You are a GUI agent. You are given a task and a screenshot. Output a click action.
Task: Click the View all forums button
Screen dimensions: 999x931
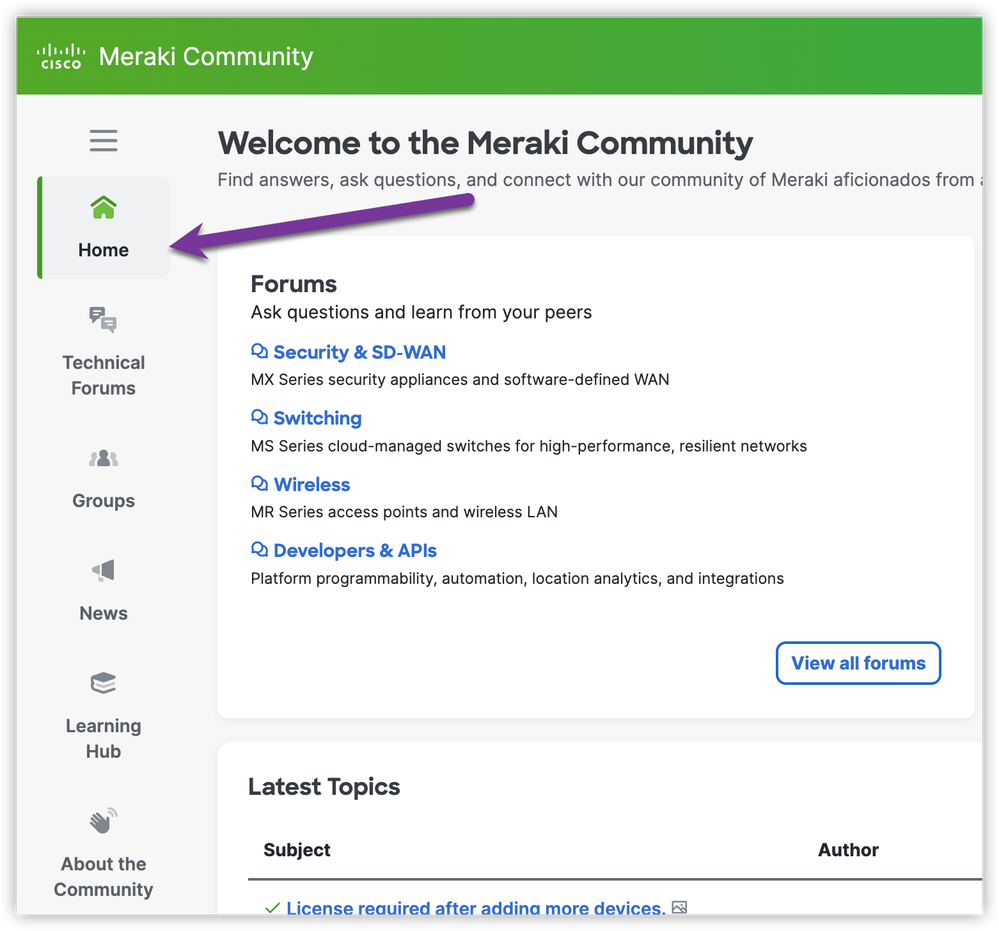click(x=858, y=663)
